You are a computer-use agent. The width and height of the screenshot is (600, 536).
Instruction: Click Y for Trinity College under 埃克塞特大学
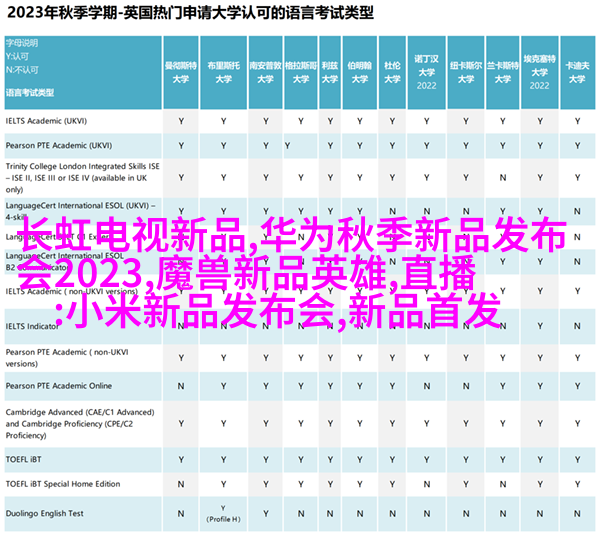click(x=540, y=178)
